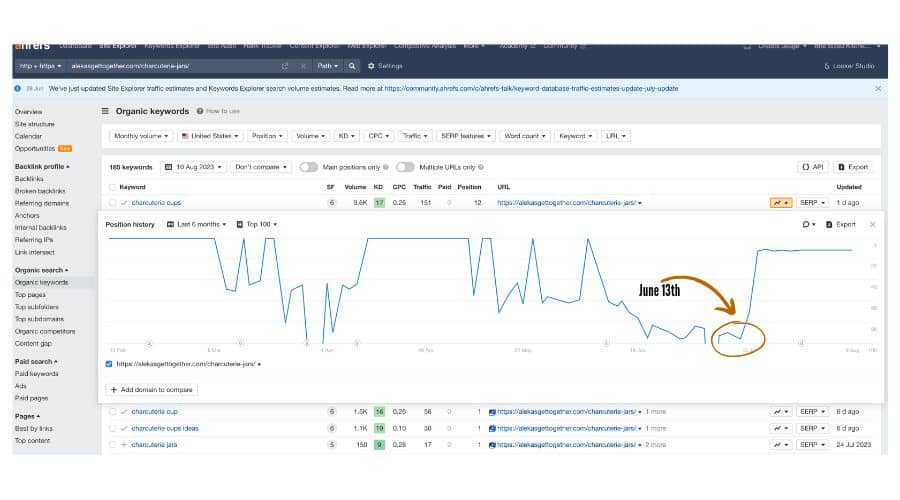Open Content gap in sidebar

pyautogui.click(x=33, y=343)
